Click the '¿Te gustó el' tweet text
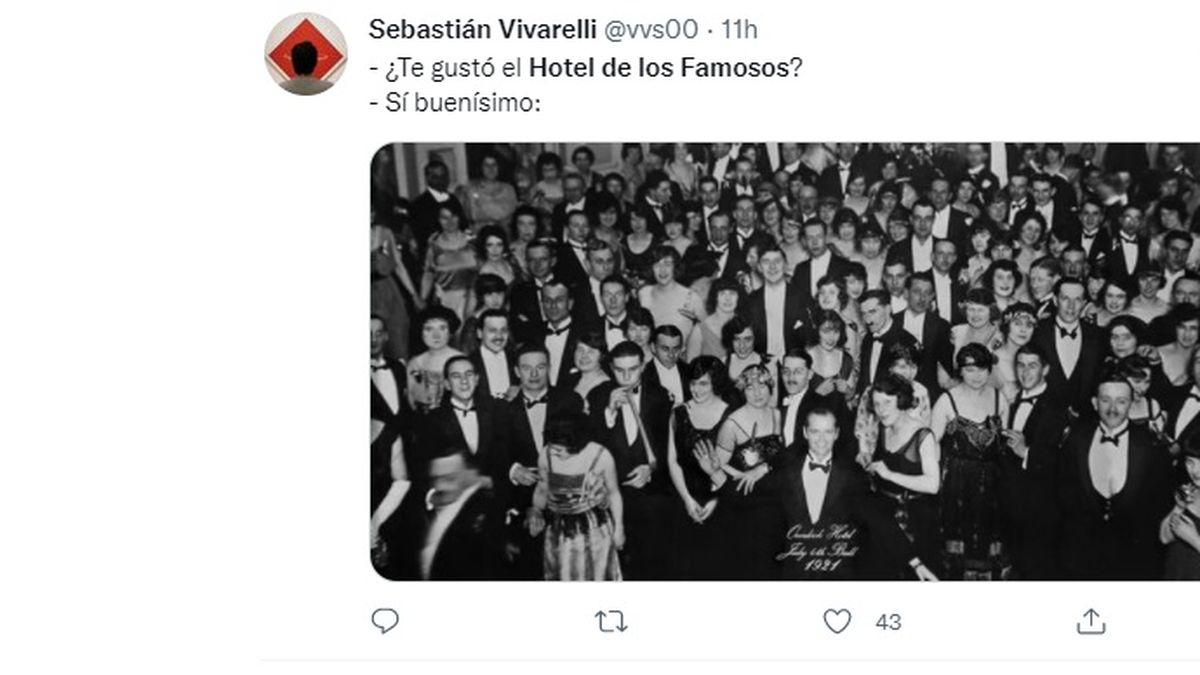This screenshot has width=1200, height=675. point(446,68)
